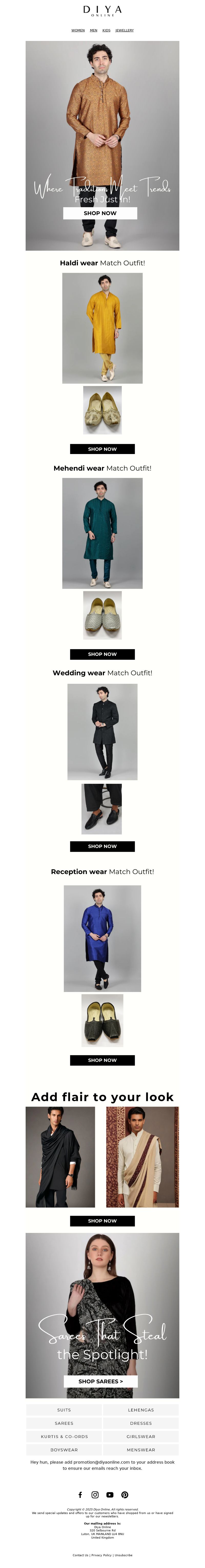
Task: Open the JEWELLERY menu link
Action: point(125,30)
